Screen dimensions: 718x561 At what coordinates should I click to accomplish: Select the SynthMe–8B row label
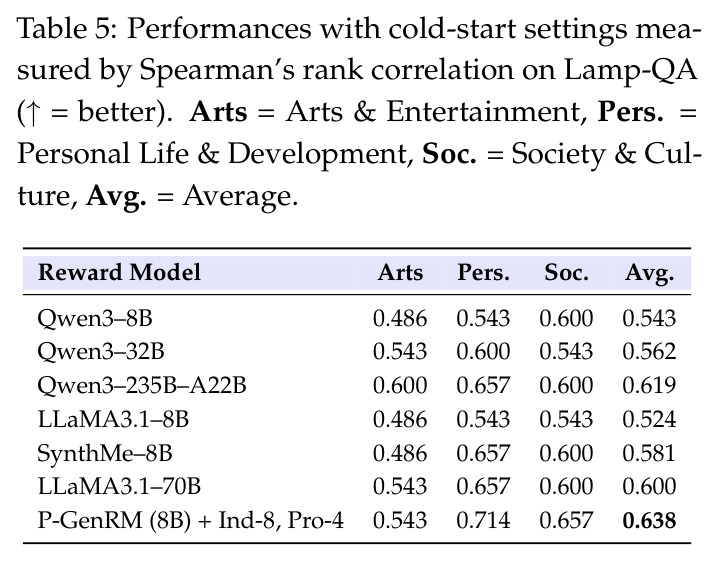[x=105, y=453]
